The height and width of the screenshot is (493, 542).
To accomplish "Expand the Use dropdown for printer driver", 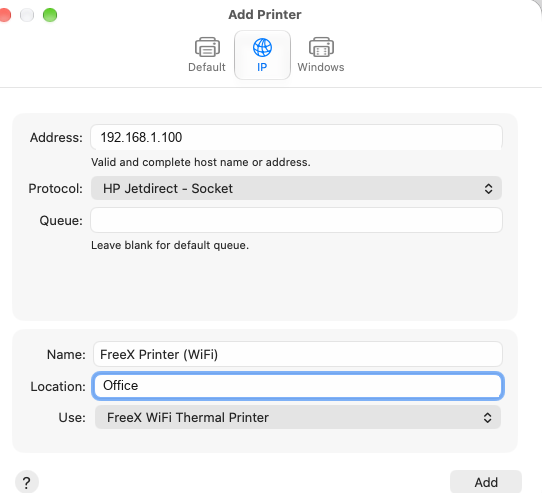I will point(298,417).
